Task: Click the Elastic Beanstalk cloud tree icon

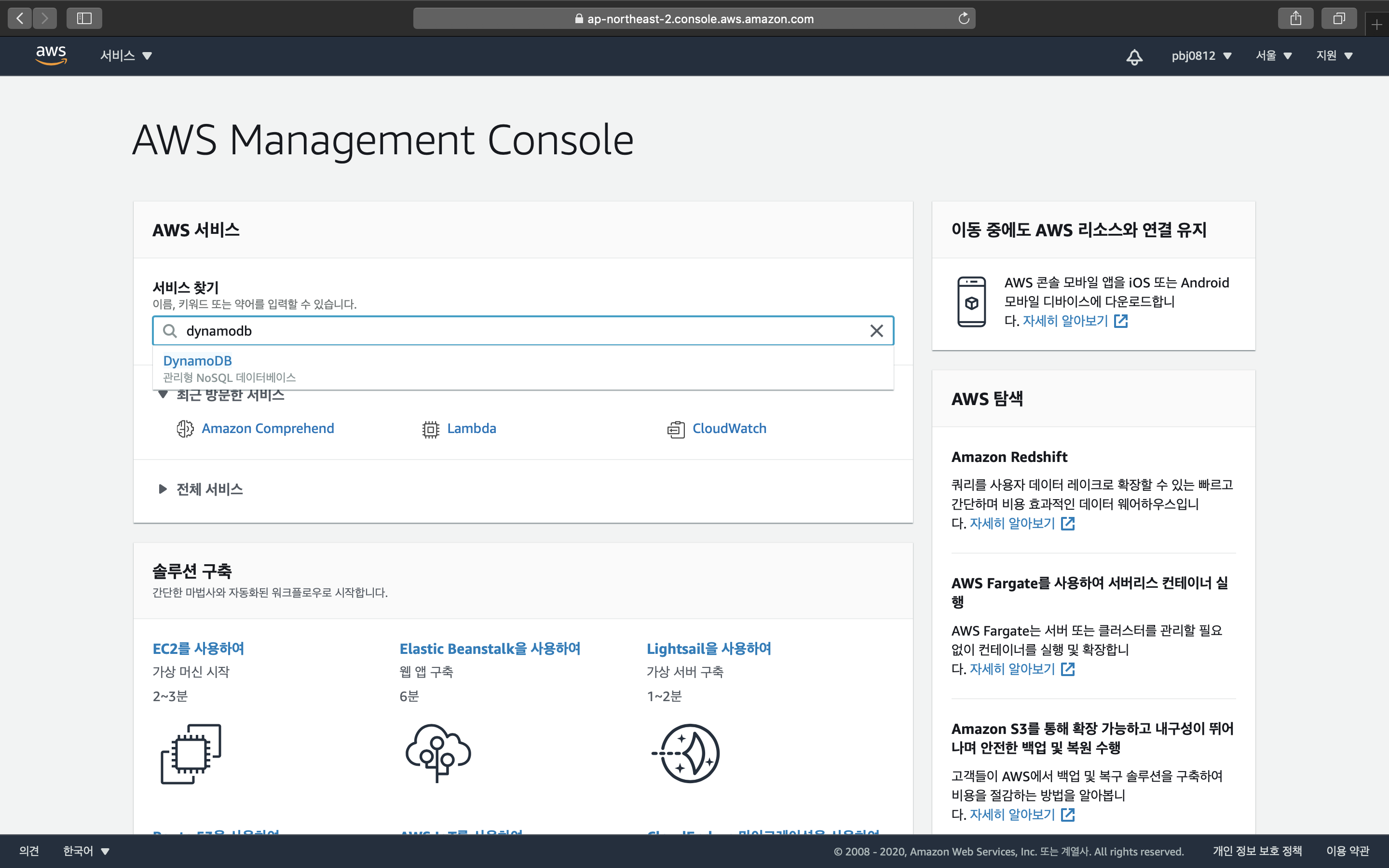Action: click(x=438, y=754)
